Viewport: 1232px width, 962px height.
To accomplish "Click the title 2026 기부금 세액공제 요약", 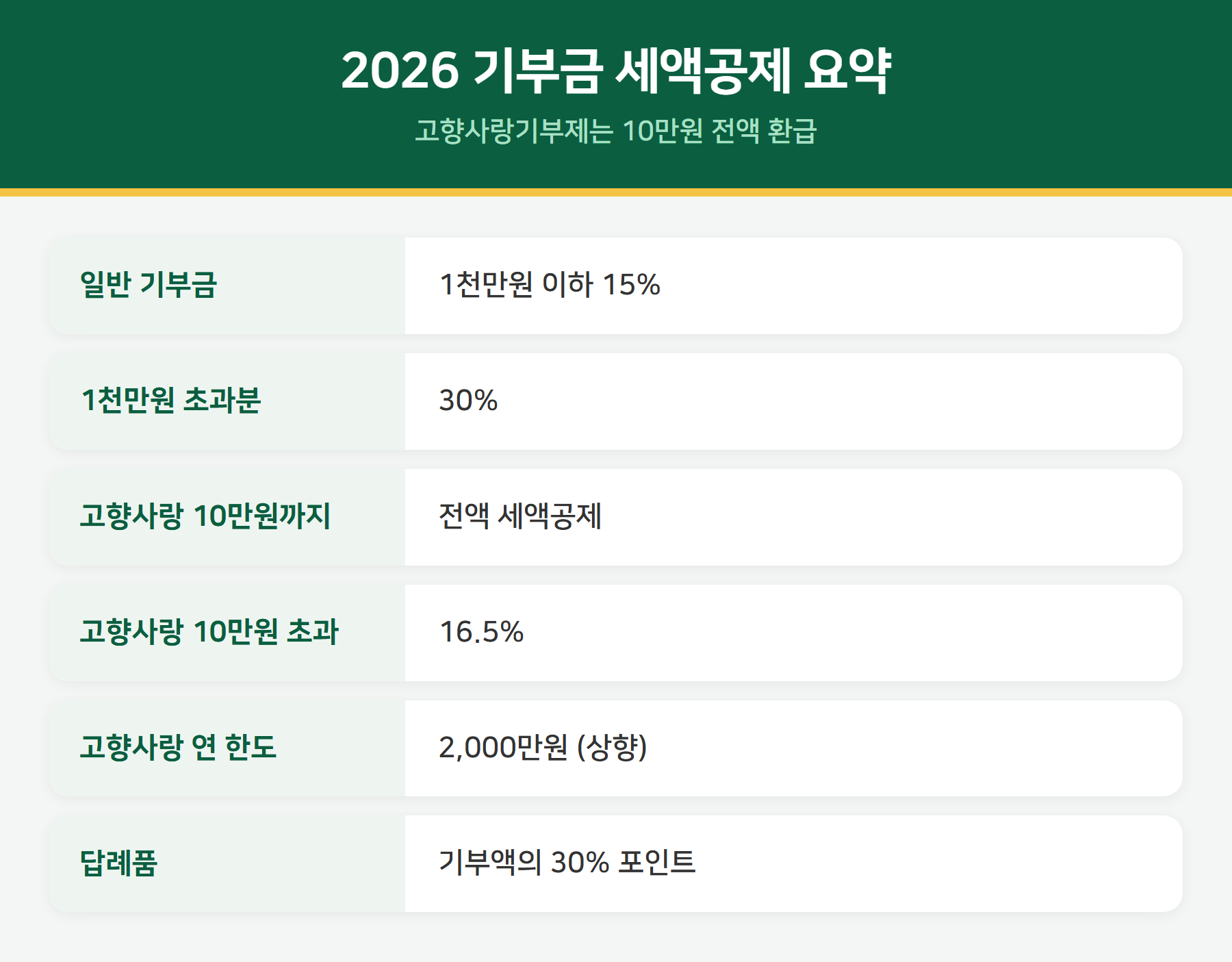I will point(616,71).
